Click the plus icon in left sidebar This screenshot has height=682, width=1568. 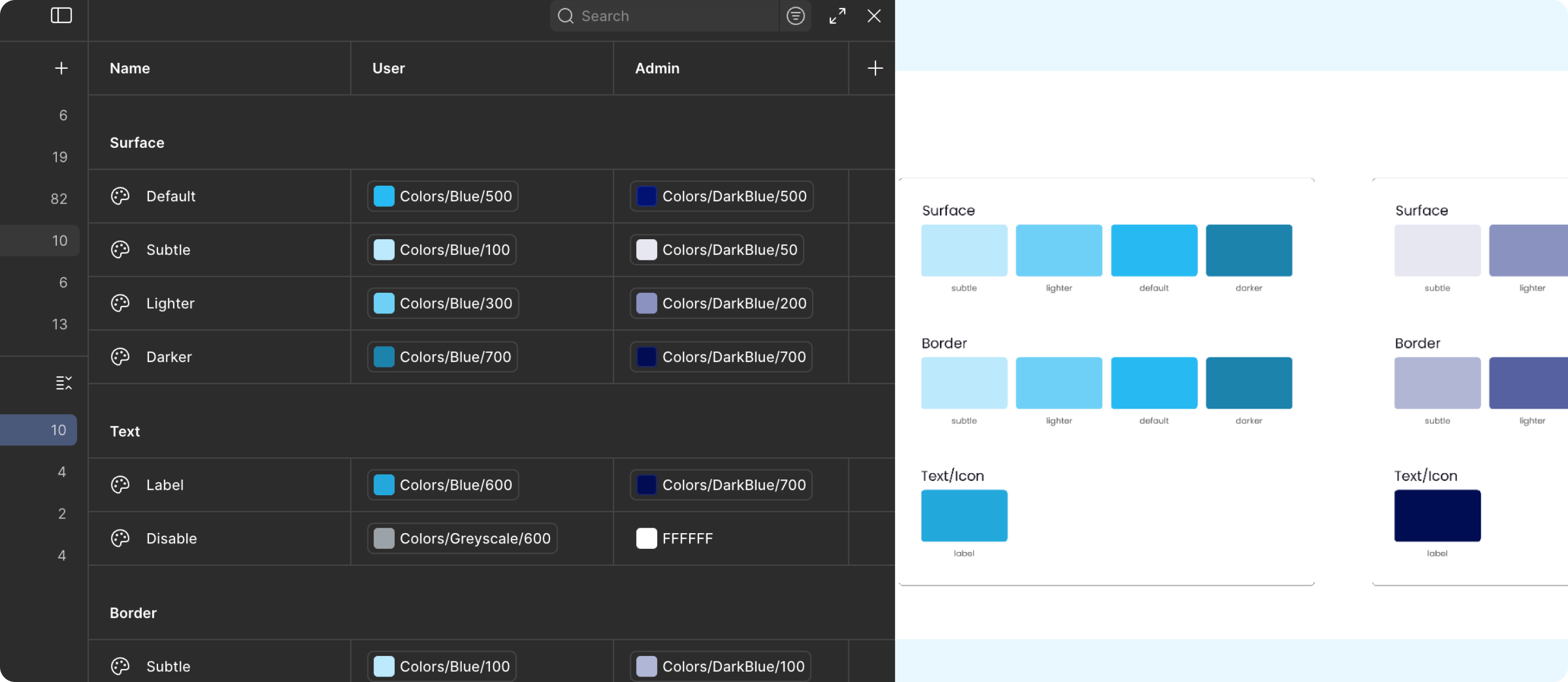pos(61,68)
